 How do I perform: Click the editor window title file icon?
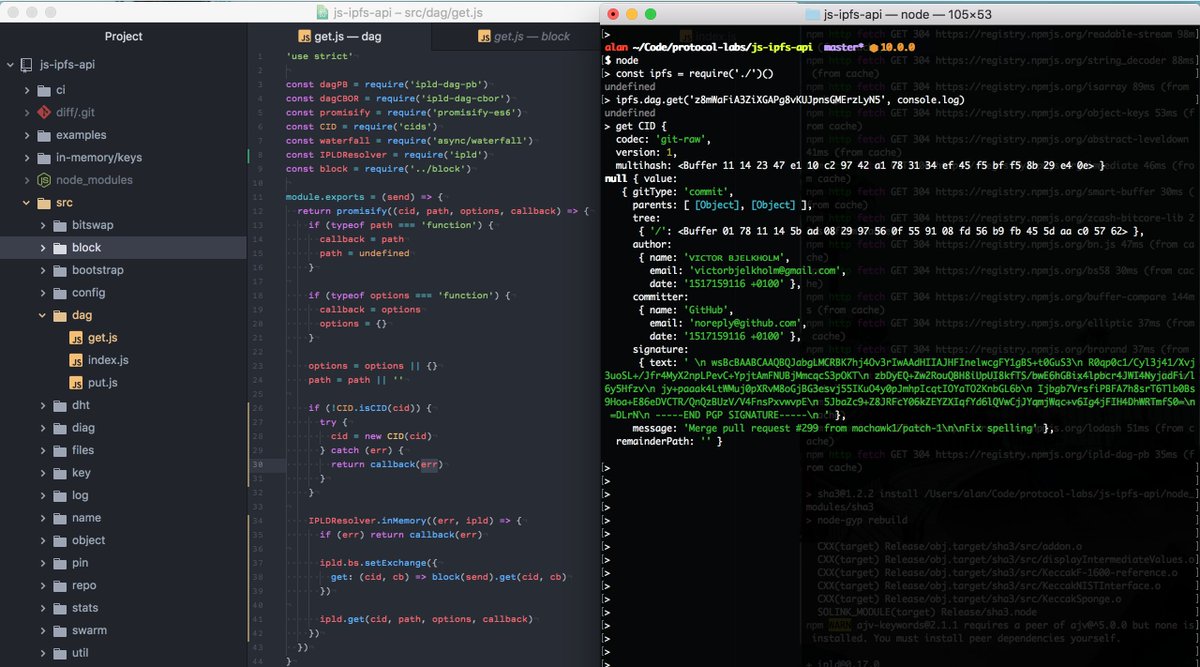click(x=322, y=12)
